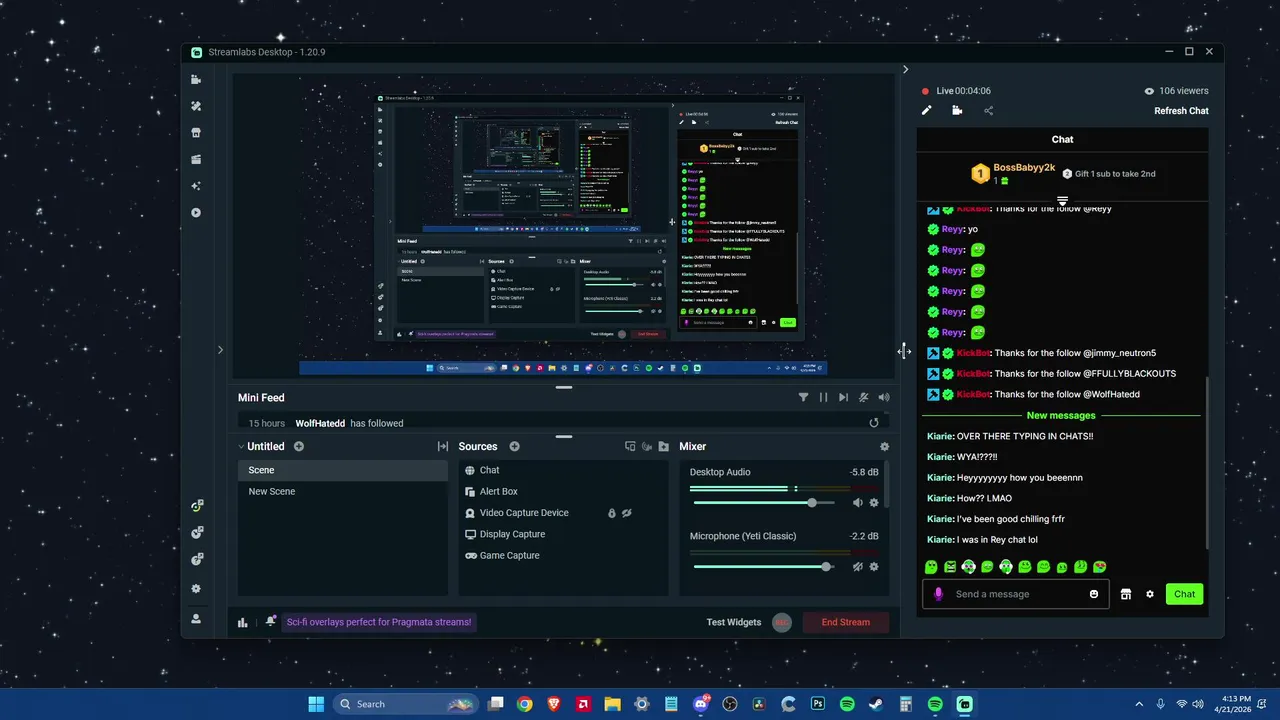Click the Send a message field
1280x720 pixels.
[1017, 594]
